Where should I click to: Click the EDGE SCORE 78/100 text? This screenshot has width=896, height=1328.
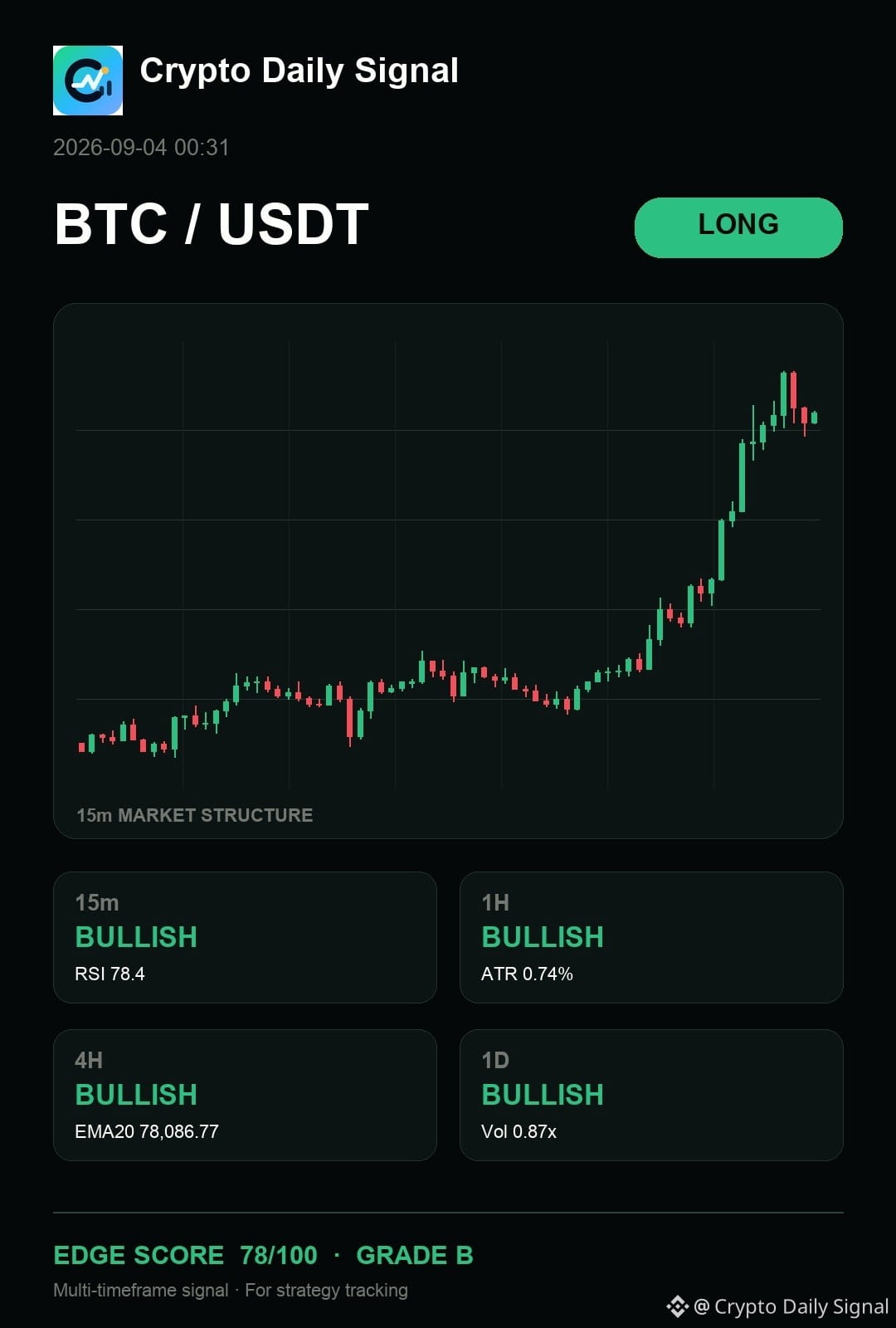click(x=185, y=1255)
